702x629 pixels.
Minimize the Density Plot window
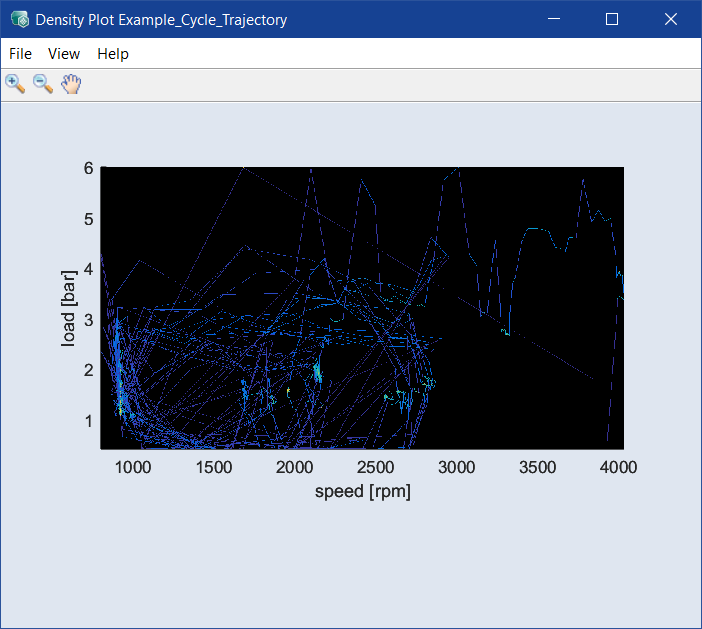click(554, 19)
